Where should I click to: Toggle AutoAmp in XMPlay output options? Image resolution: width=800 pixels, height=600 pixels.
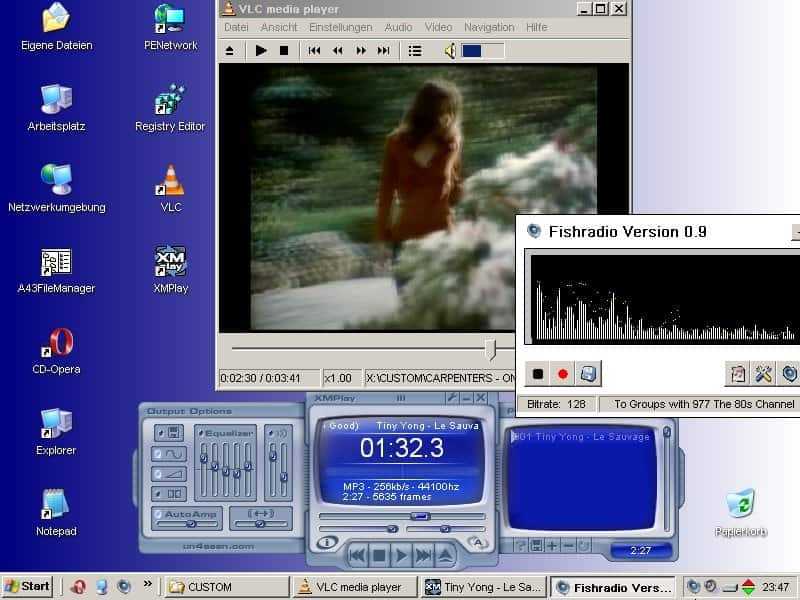point(187,514)
